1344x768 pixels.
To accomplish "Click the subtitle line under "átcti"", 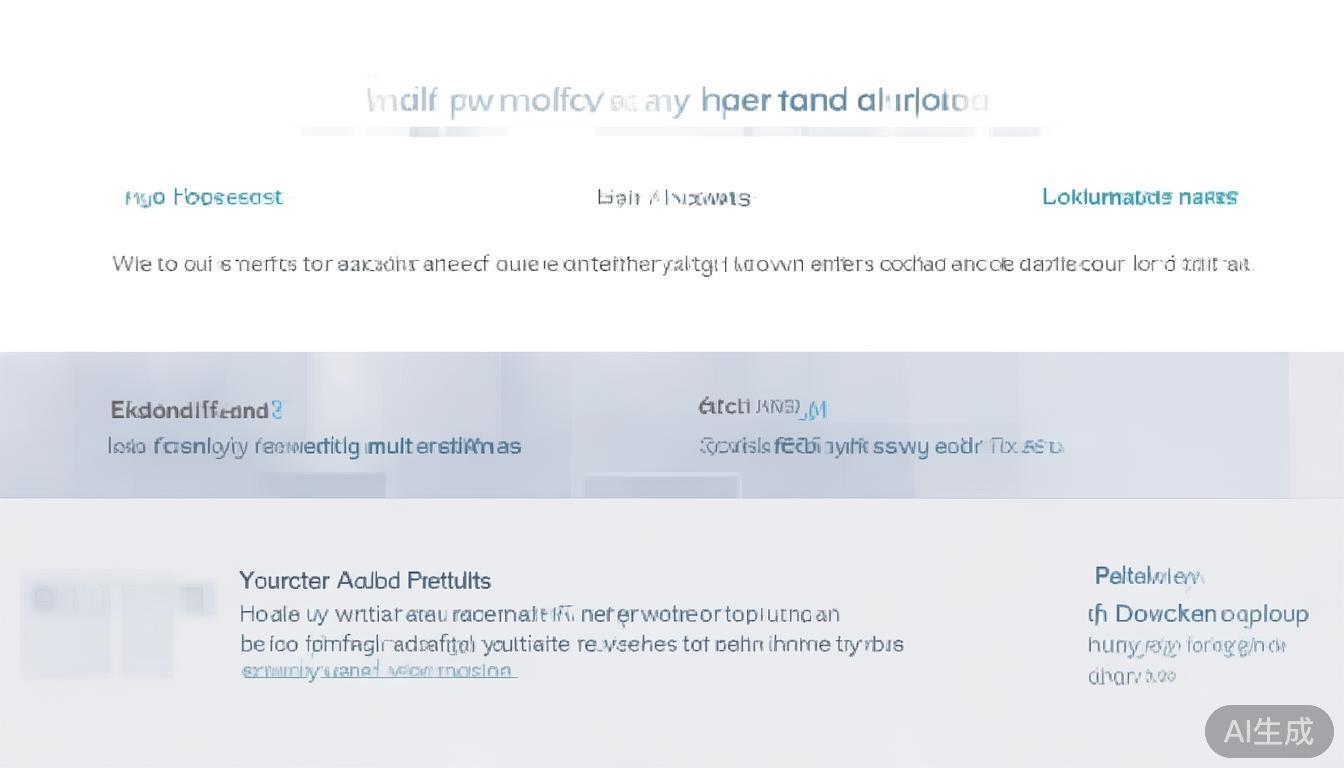I will (880, 446).
